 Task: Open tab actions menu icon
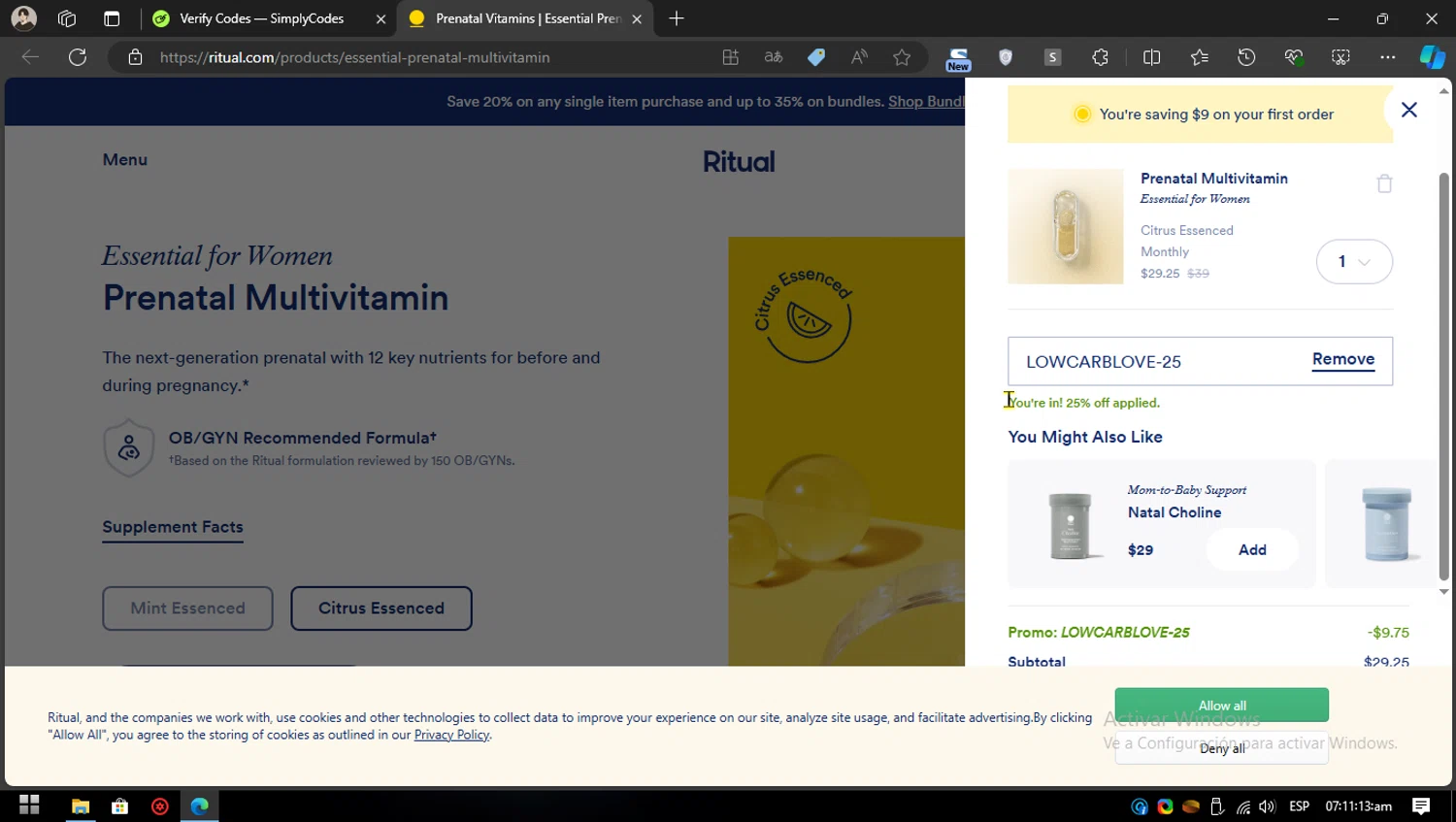coord(112,18)
